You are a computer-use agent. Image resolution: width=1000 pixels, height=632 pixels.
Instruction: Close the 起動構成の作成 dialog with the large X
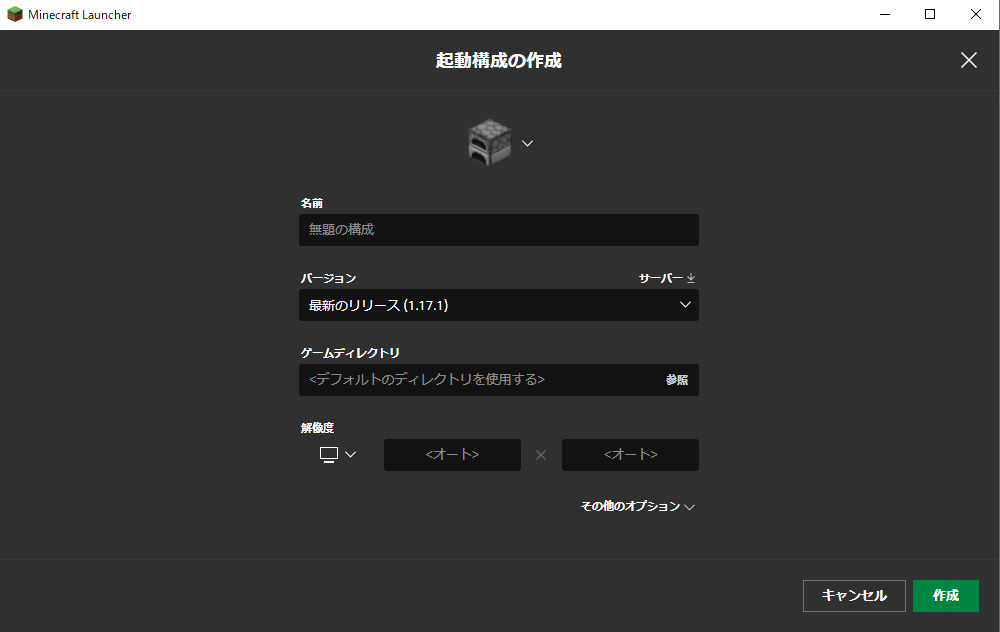(968, 60)
